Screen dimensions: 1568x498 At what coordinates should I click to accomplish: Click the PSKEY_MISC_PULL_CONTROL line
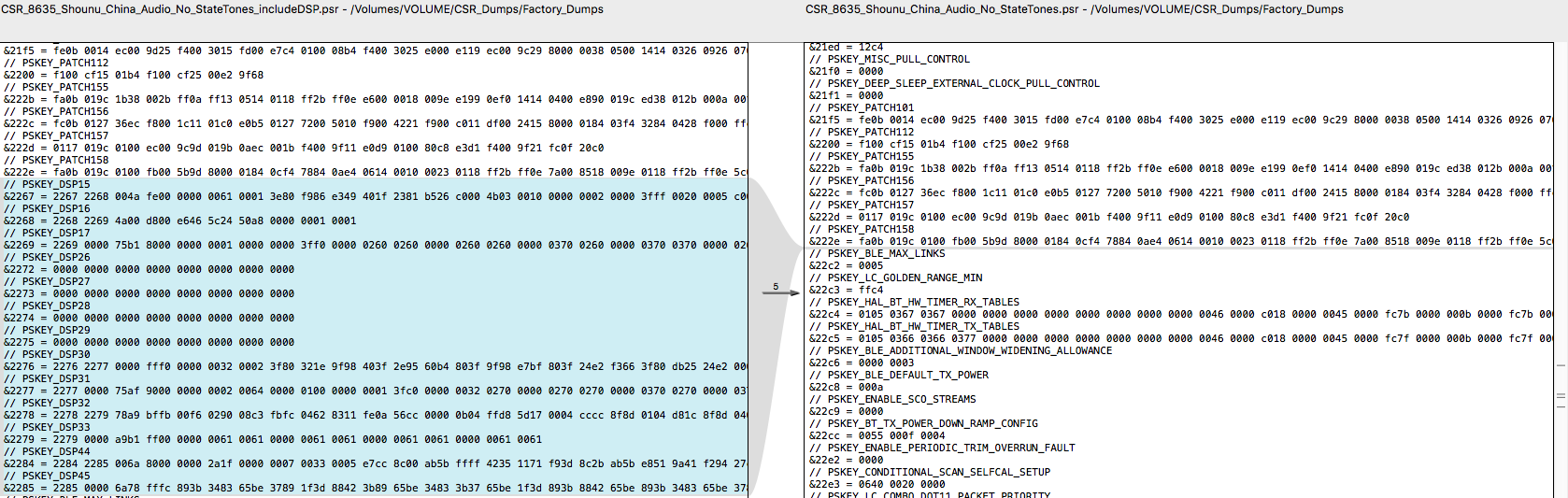point(898,60)
